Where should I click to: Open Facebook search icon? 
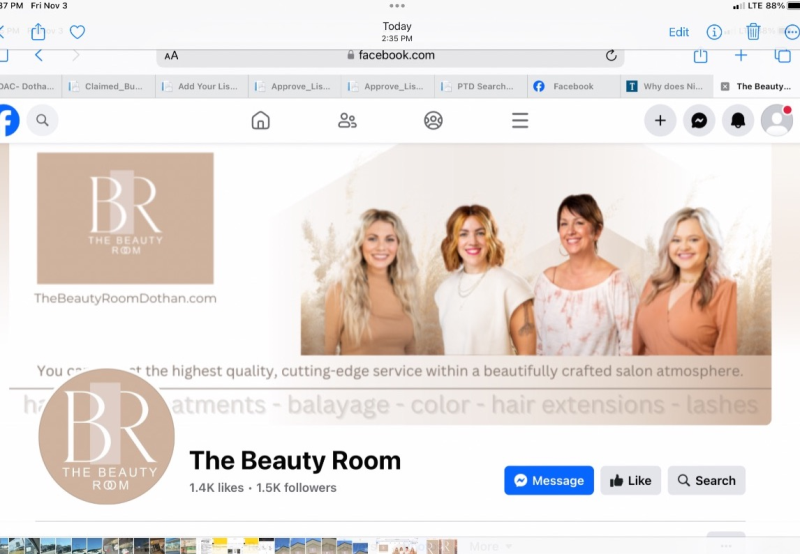(42, 120)
